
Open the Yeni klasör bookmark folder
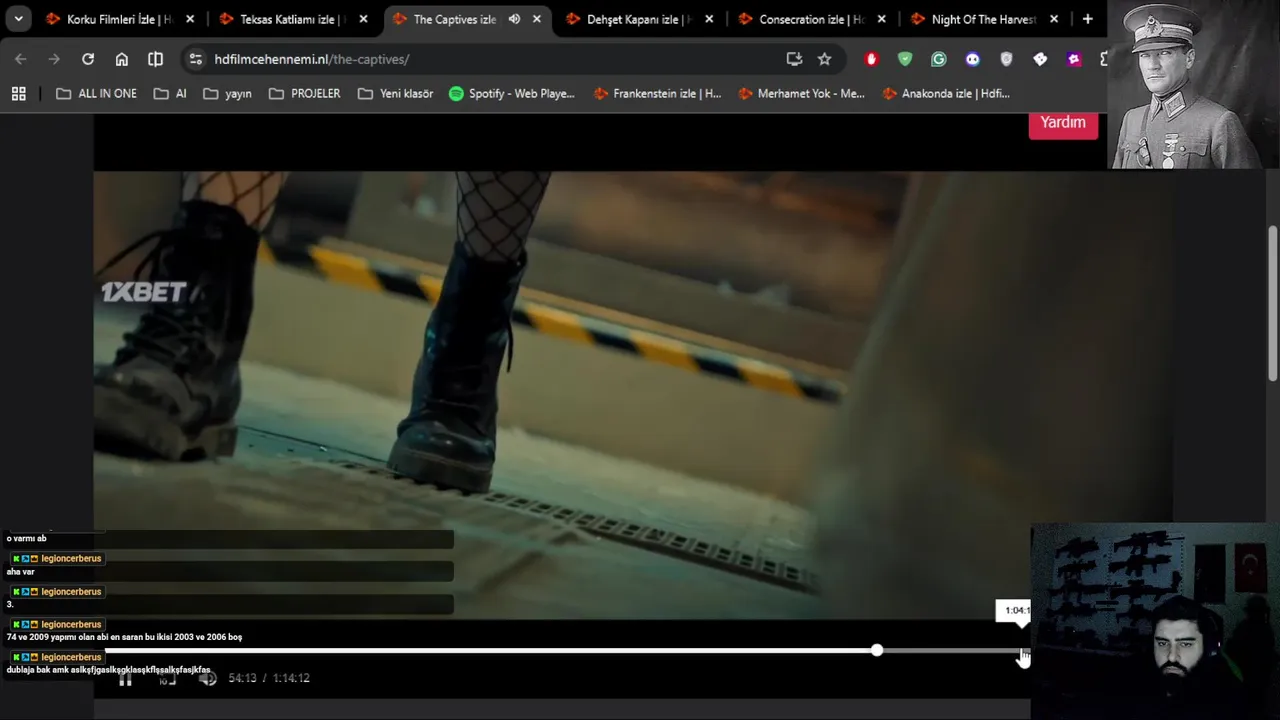click(x=395, y=93)
